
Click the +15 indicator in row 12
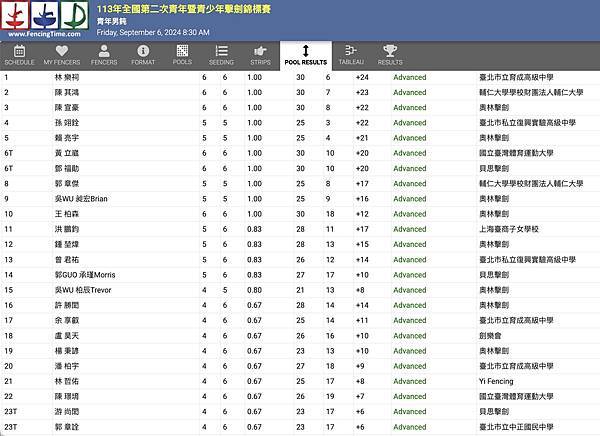[x=362, y=244]
